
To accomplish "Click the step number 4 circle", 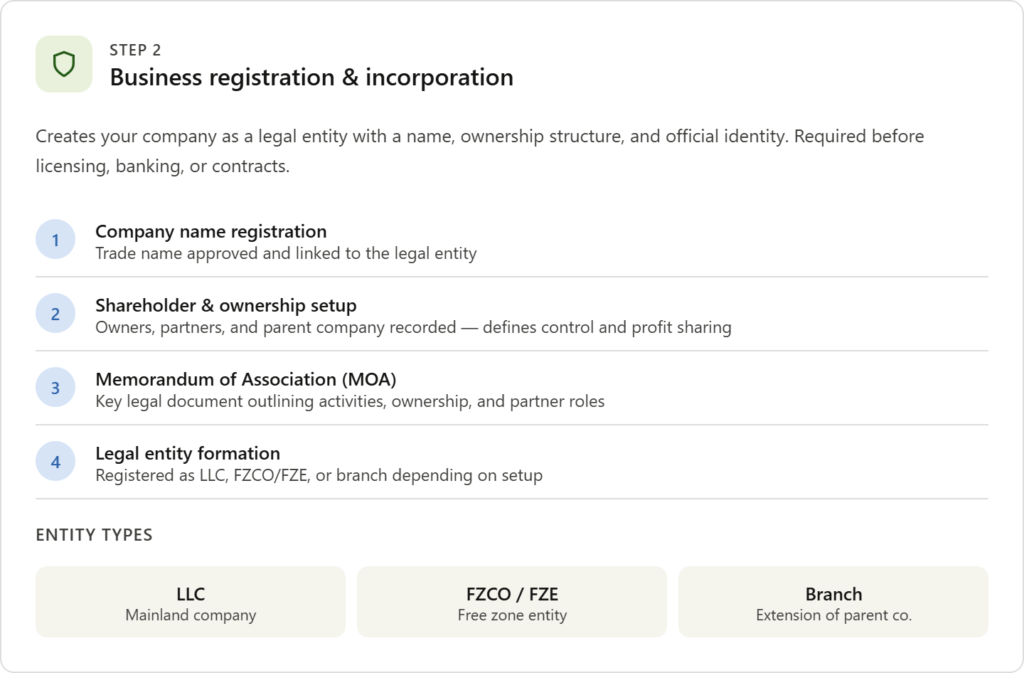I will click(56, 462).
